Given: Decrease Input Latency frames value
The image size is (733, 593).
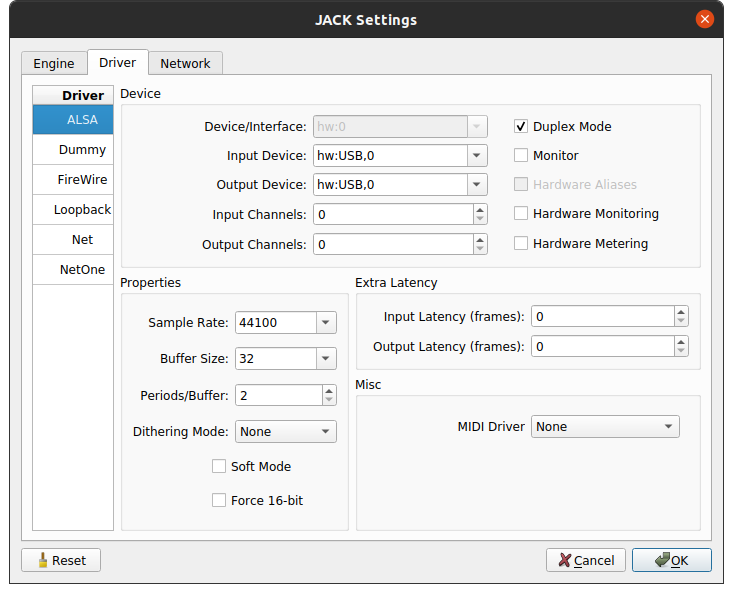Looking at the screenshot, I should [681, 321].
